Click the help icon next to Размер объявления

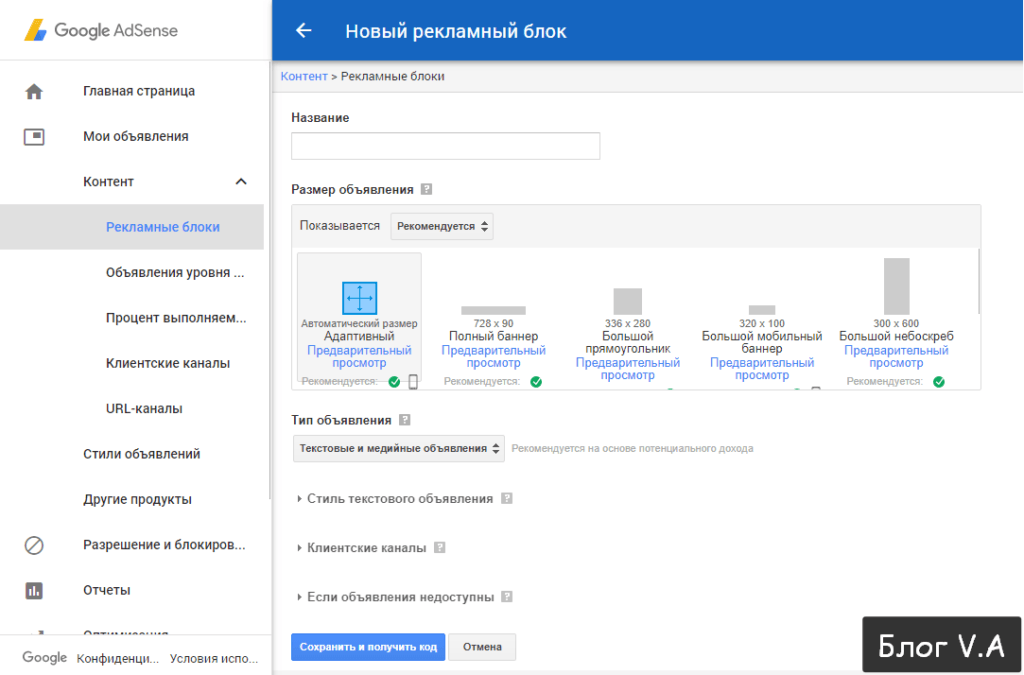point(426,189)
